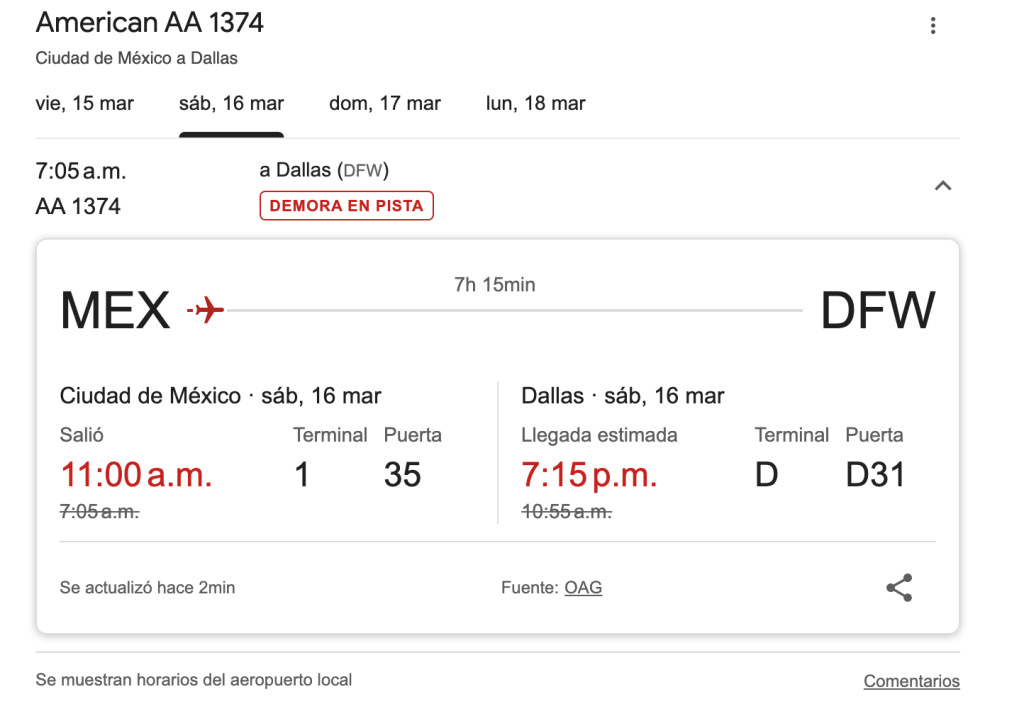Open the "lun, 18 mar" tab

(x=534, y=103)
